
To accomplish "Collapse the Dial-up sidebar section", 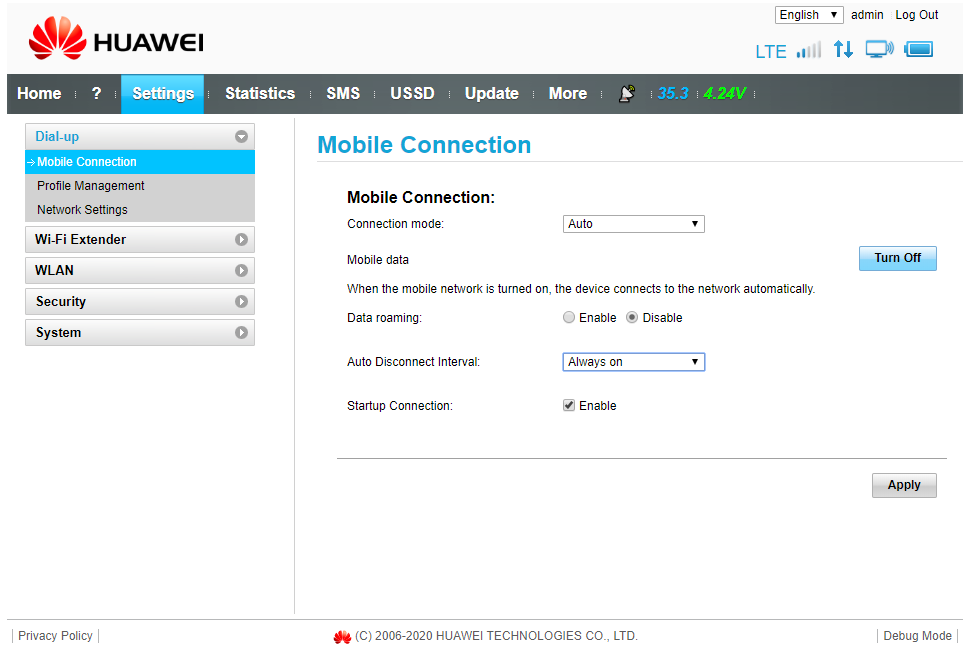I will 140,136.
